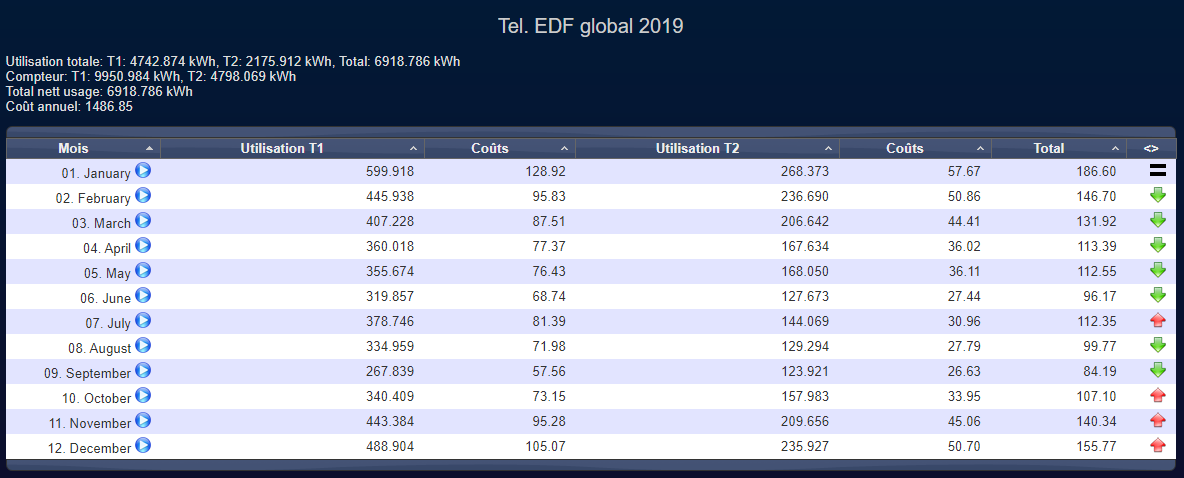The image size is (1184, 478).
Task: Open the November month detail arrow icon
Action: point(143,420)
